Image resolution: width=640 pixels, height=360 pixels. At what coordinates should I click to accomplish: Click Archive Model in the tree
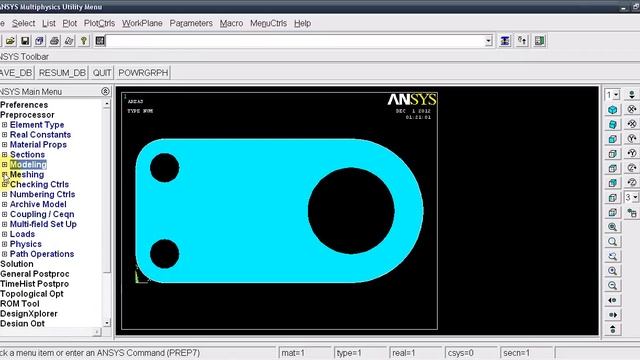click(38, 204)
